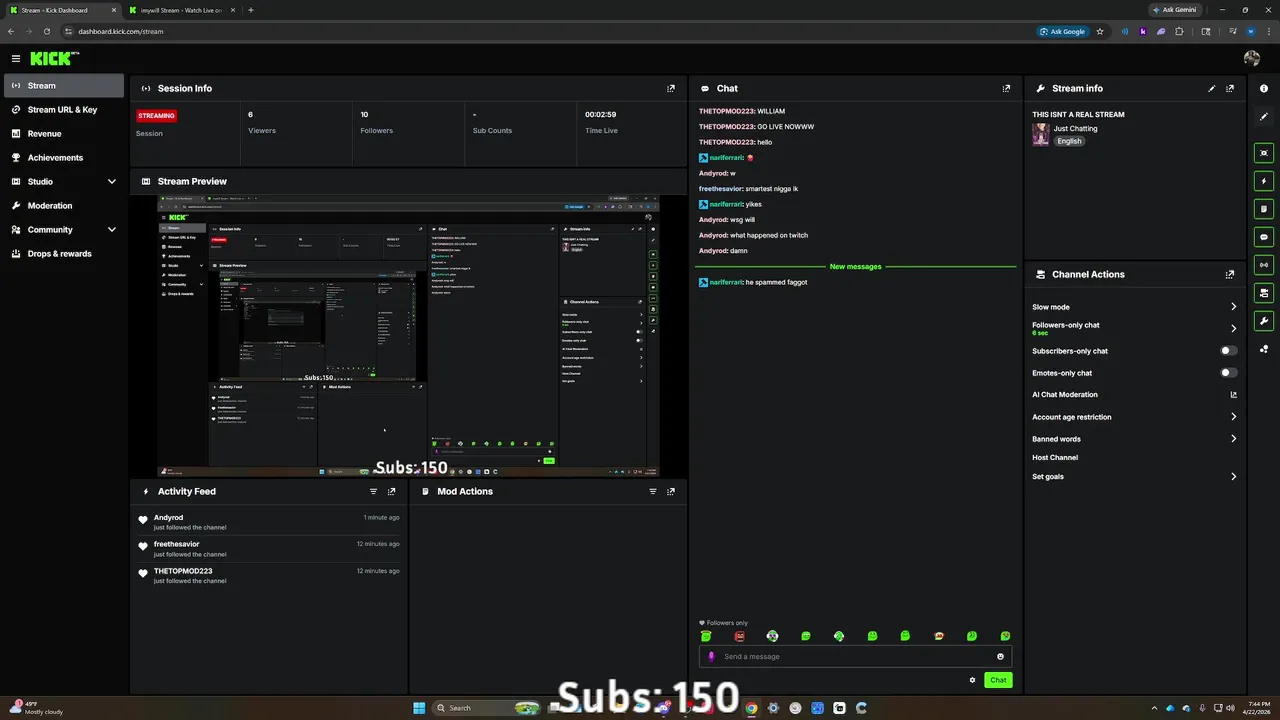Viewport: 1280px width, 720px height.
Task: Open the Activity Feed filter icon
Action: 374,491
